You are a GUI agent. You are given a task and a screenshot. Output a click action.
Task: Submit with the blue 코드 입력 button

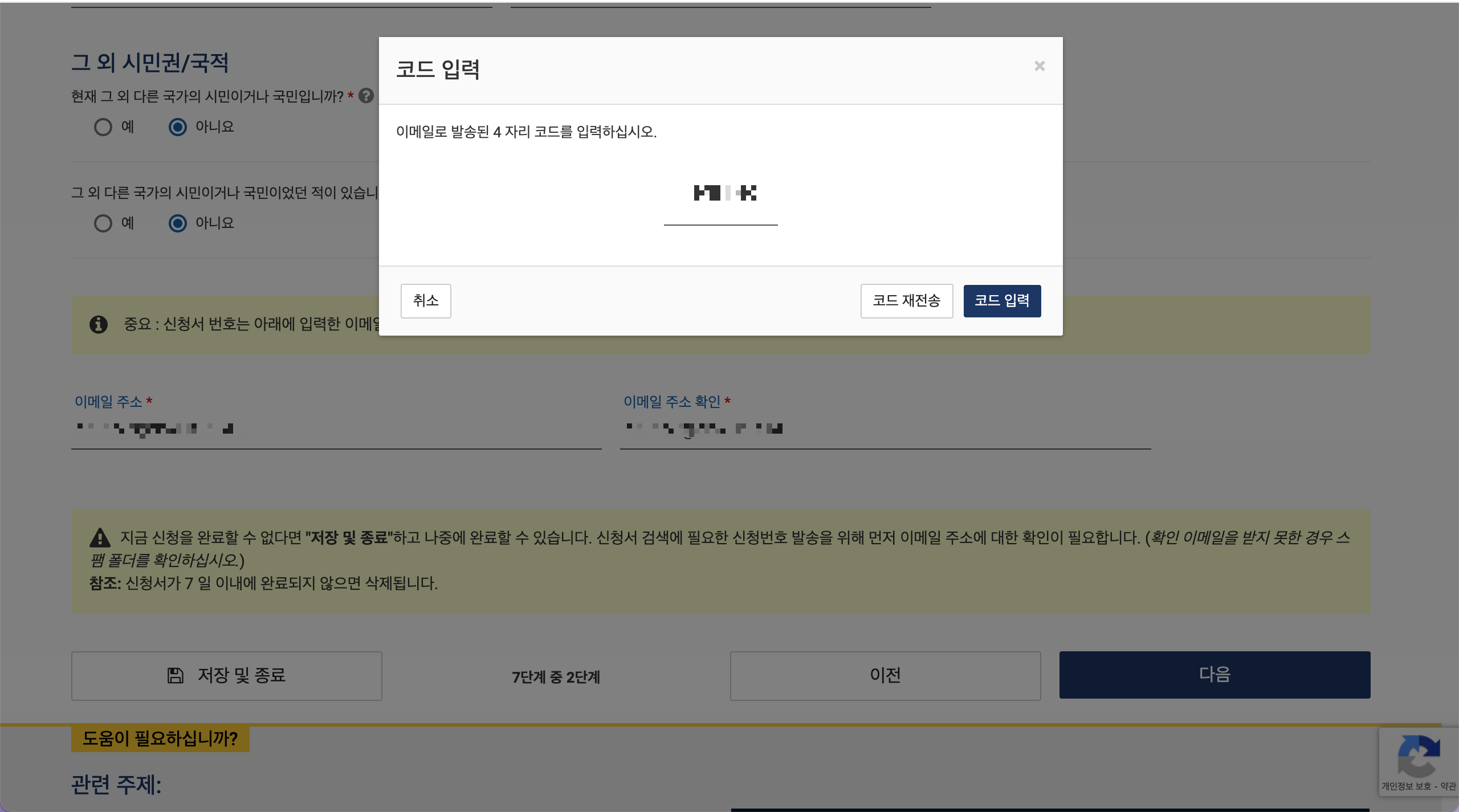(1002, 301)
